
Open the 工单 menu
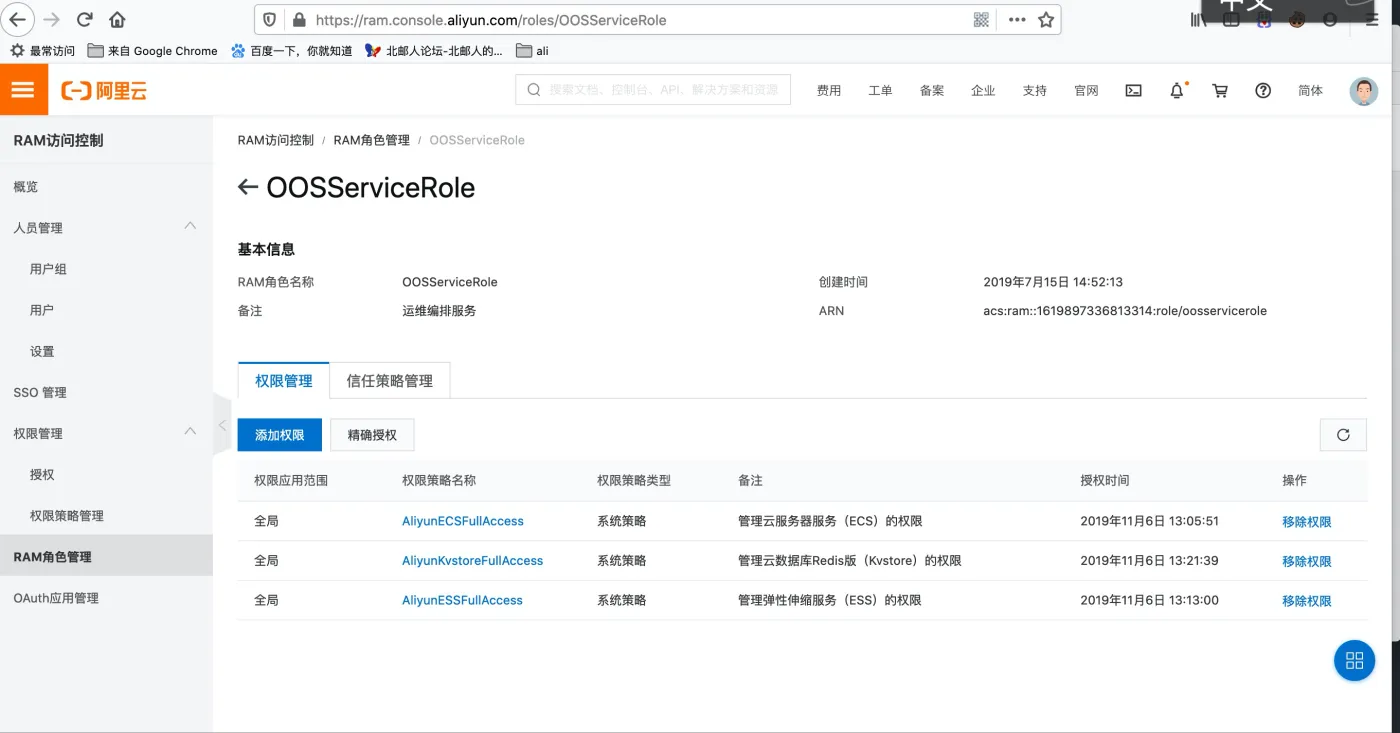(880, 90)
